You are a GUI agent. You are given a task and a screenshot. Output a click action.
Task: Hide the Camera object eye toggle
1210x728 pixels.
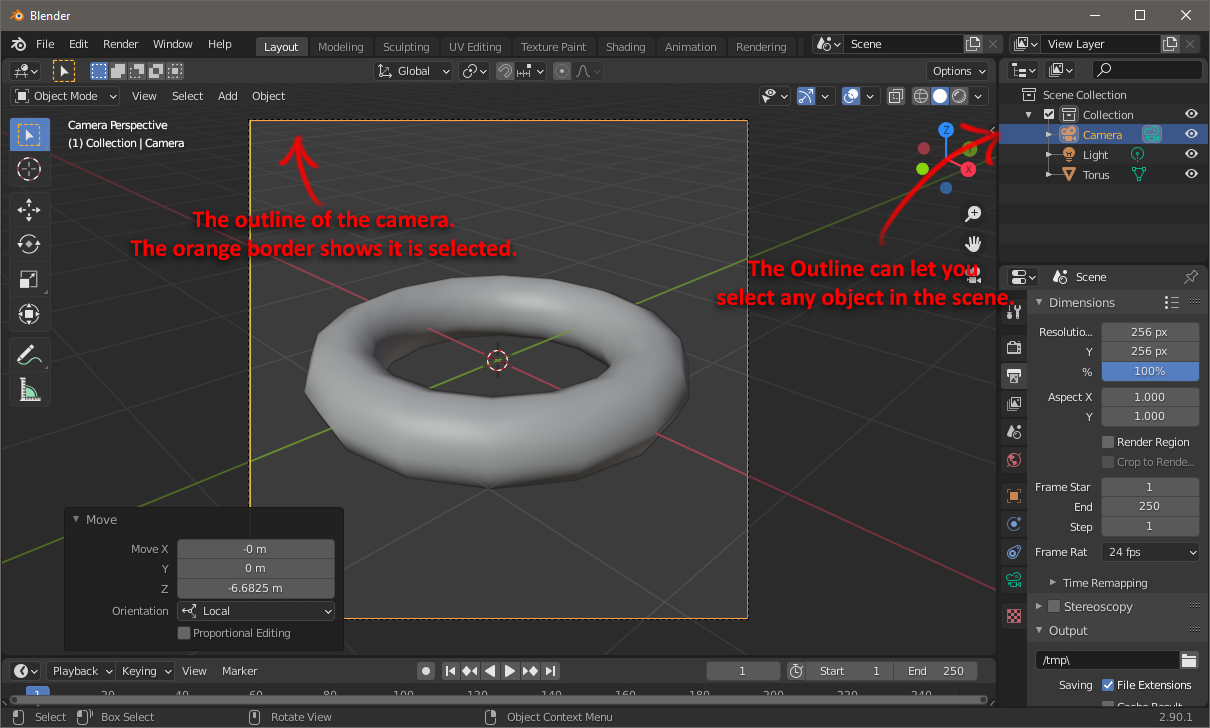1191,134
